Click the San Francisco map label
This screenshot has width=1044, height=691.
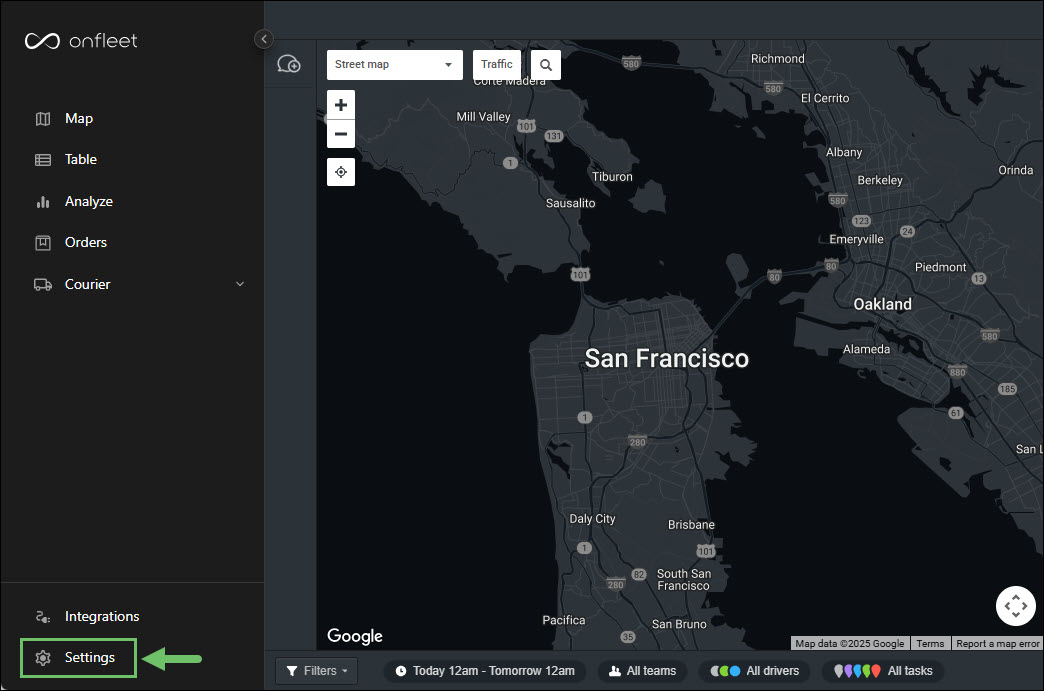click(666, 359)
